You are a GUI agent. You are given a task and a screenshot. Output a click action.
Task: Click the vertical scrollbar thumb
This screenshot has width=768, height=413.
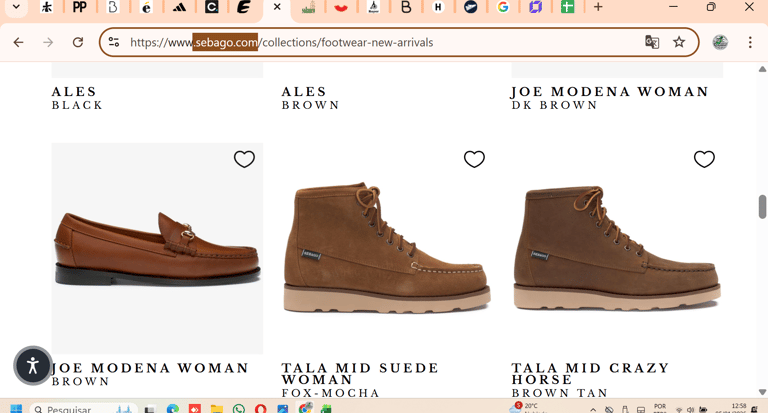[762, 207]
